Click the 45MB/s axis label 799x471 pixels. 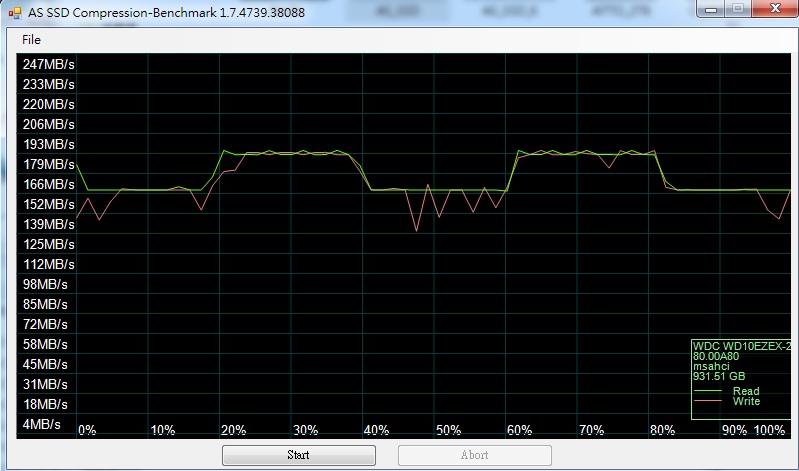[45, 364]
